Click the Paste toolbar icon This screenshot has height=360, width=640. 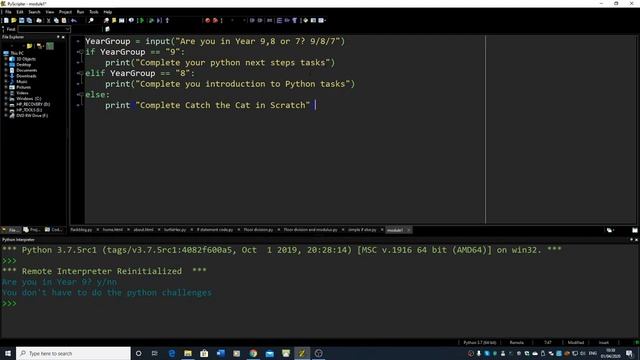pos(64,20)
